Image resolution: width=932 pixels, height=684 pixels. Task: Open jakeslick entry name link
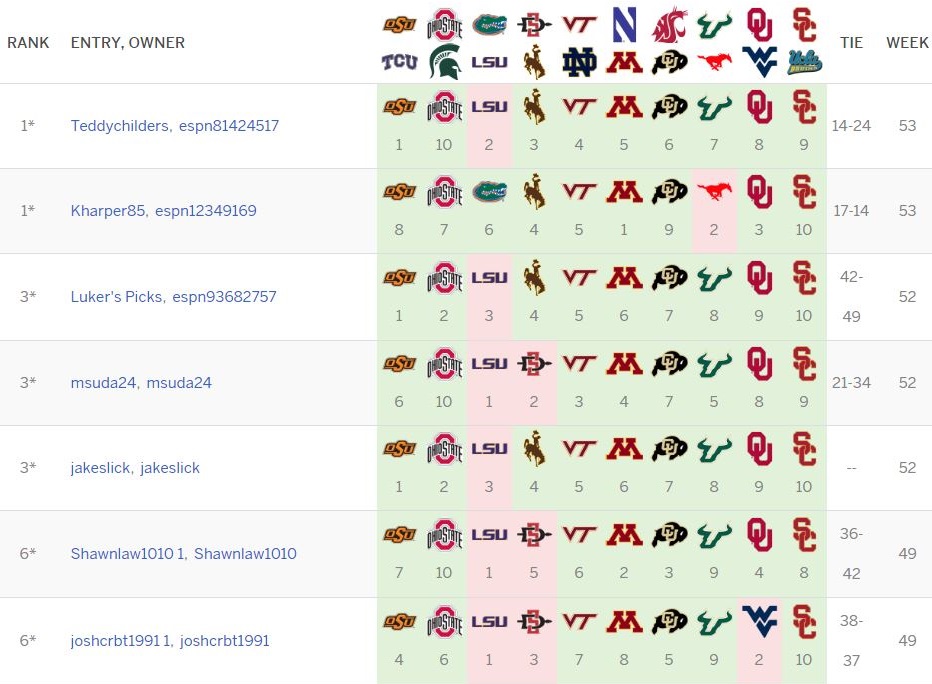click(x=100, y=468)
